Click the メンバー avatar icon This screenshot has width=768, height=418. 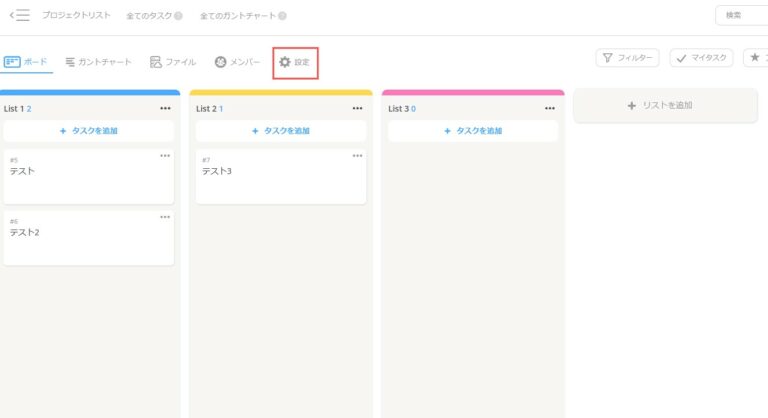coord(220,62)
